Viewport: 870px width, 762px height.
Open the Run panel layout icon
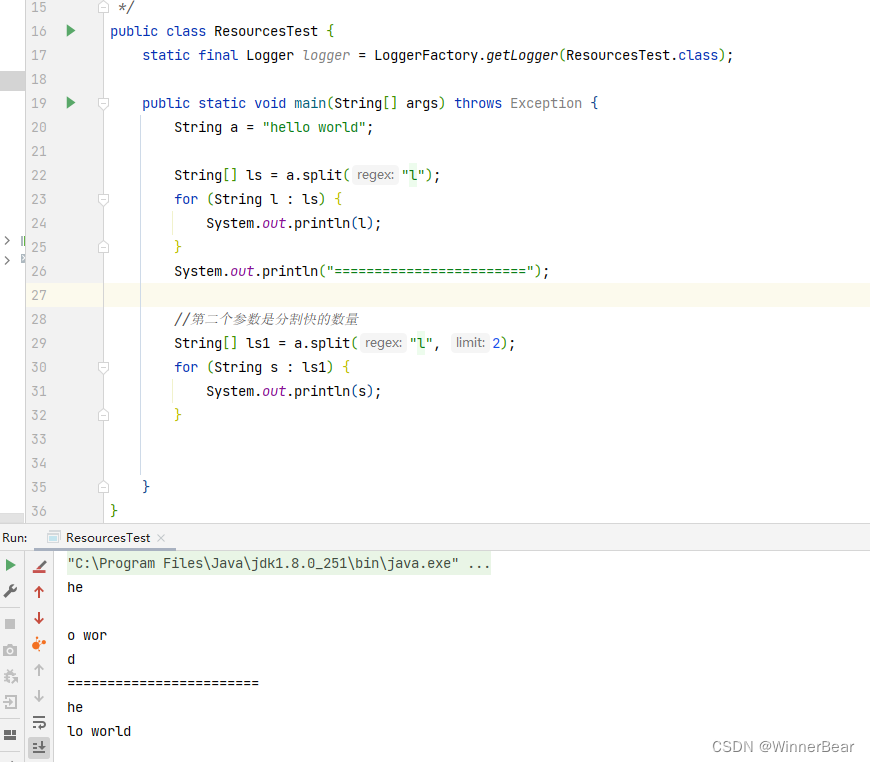coord(10,734)
